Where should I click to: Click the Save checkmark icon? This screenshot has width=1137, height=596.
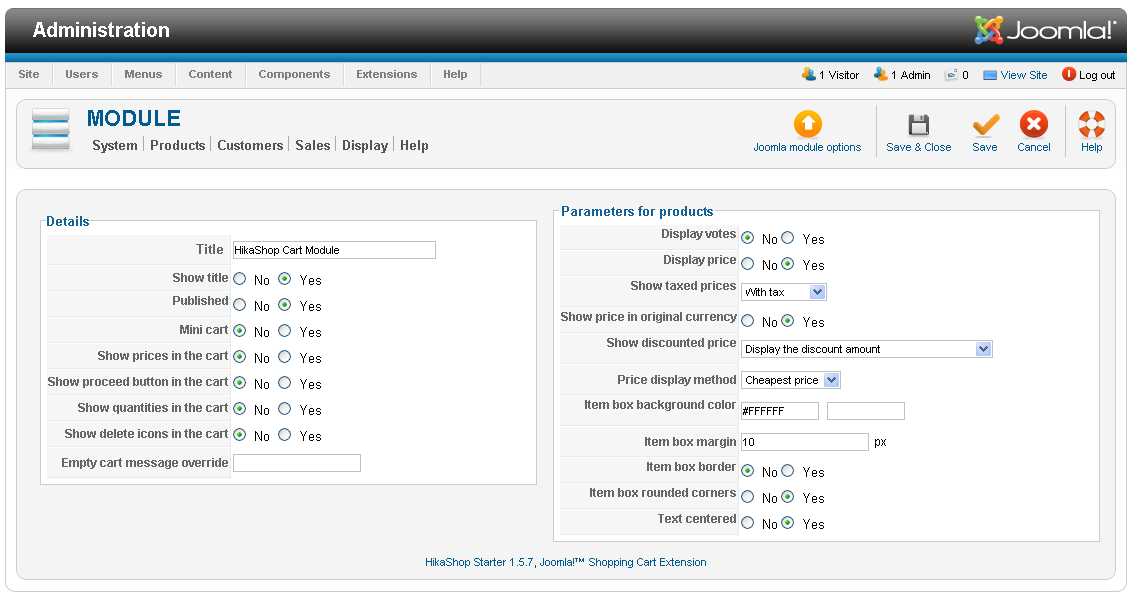tap(985, 124)
